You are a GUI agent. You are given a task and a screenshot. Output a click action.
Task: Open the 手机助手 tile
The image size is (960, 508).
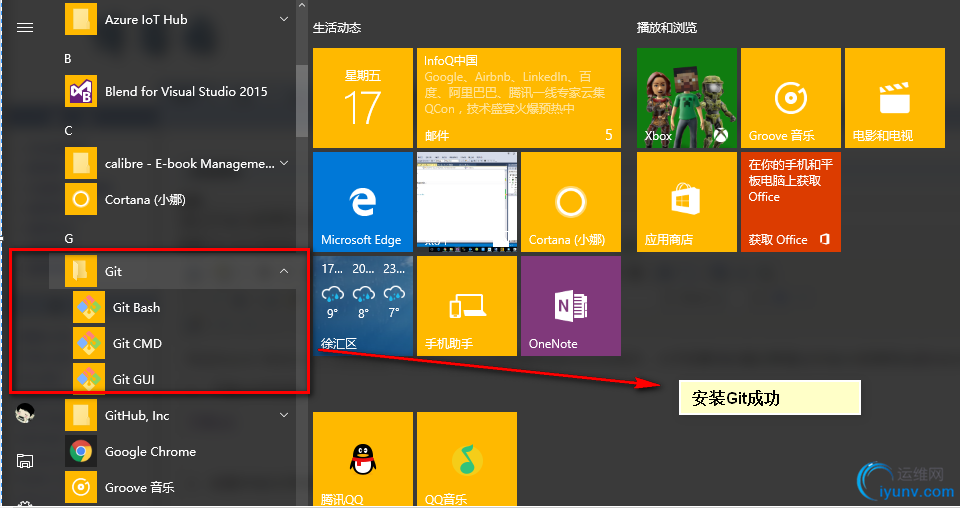467,306
